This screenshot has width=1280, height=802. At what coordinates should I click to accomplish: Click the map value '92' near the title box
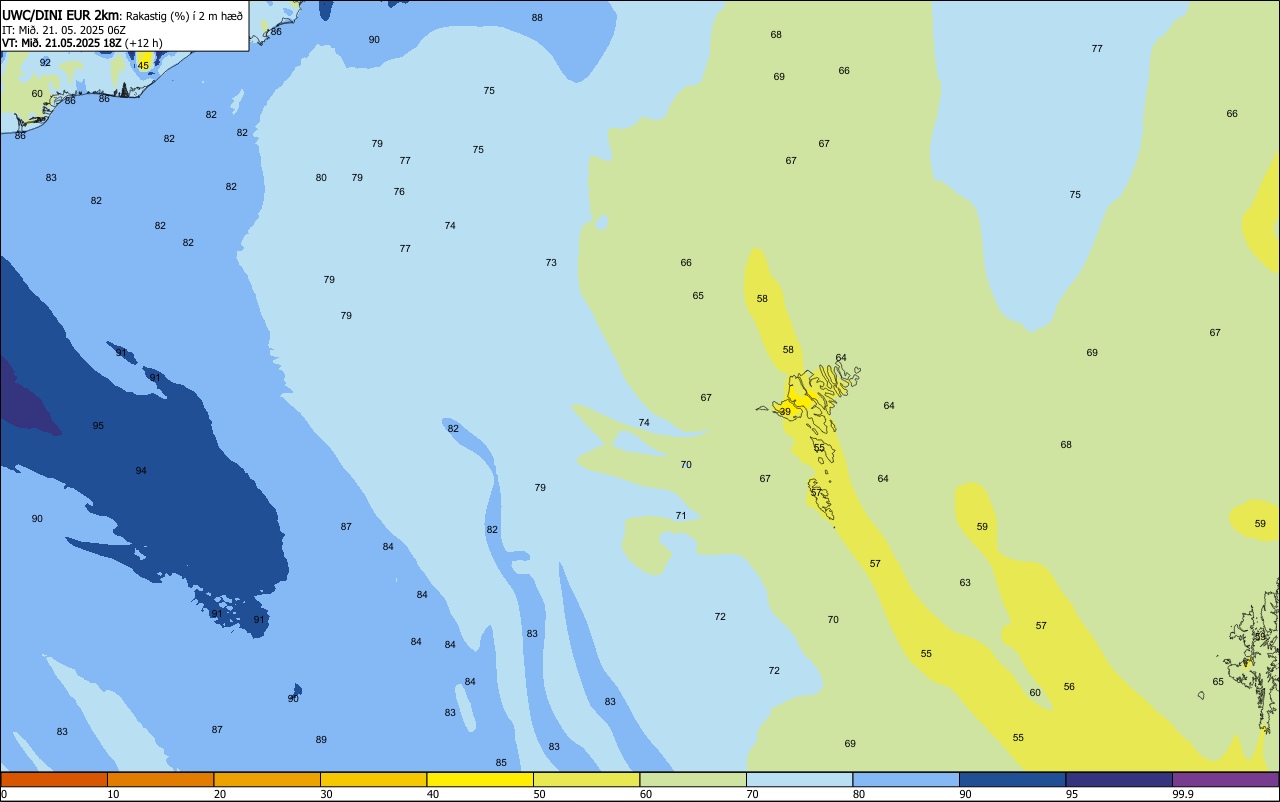click(x=45, y=63)
